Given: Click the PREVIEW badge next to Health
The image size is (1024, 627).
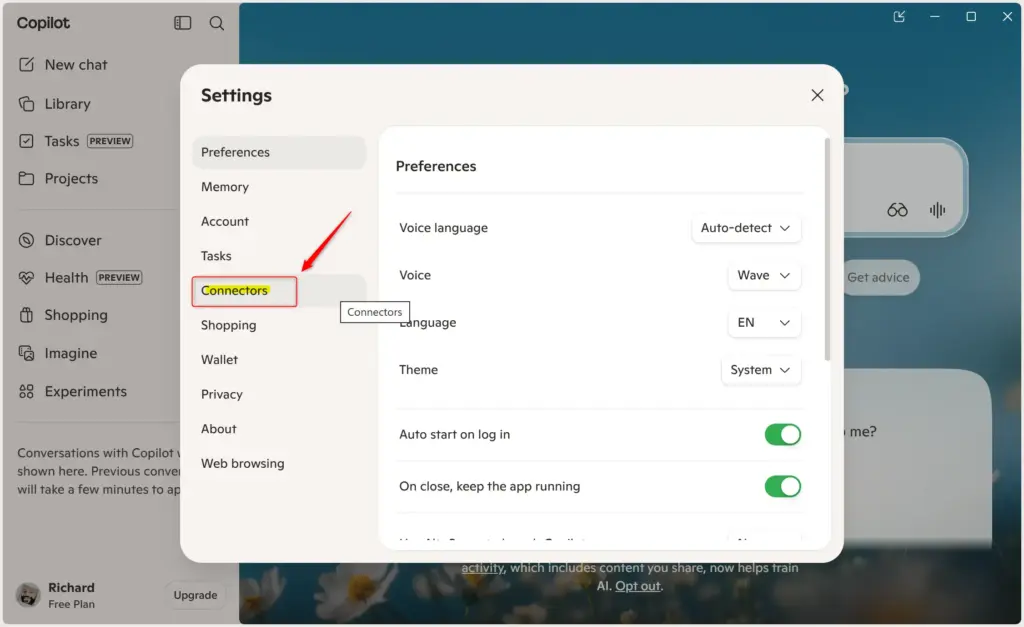Looking at the screenshot, I should pyautogui.click(x=119, y=278).
